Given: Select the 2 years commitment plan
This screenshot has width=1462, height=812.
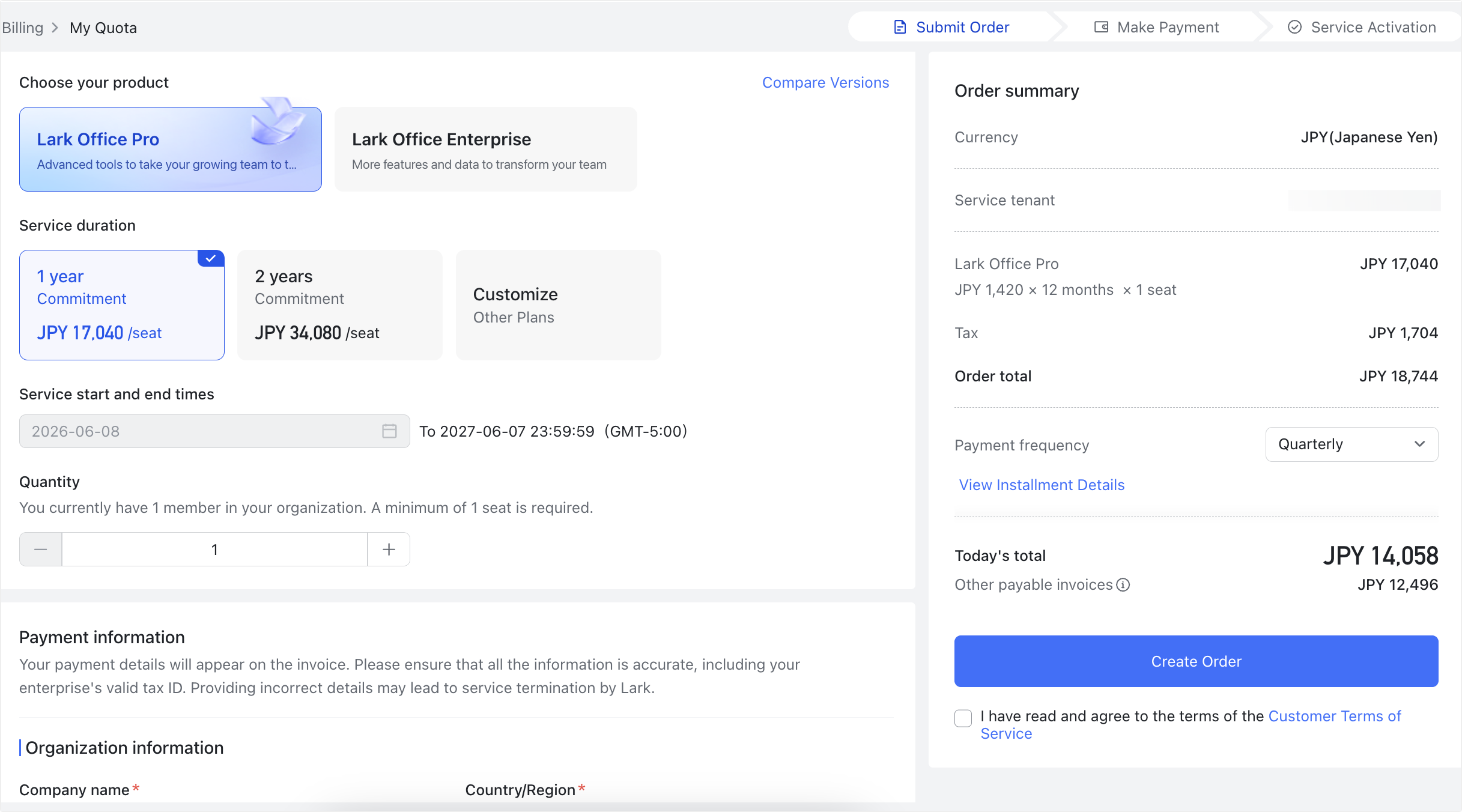Looking at the screenshot, I should point(339,304).
